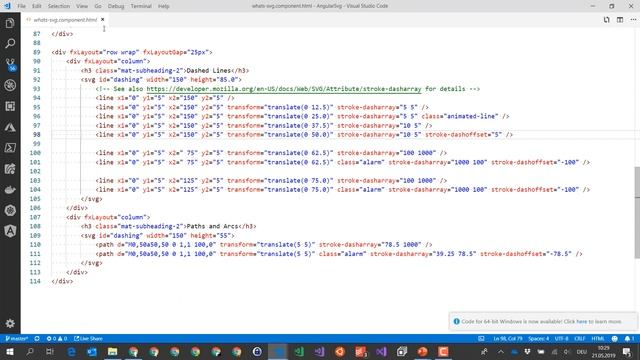This screenshot has width=640, height=360.
Task: Open File Explorer from the taskbar
Action: [113, 351]
